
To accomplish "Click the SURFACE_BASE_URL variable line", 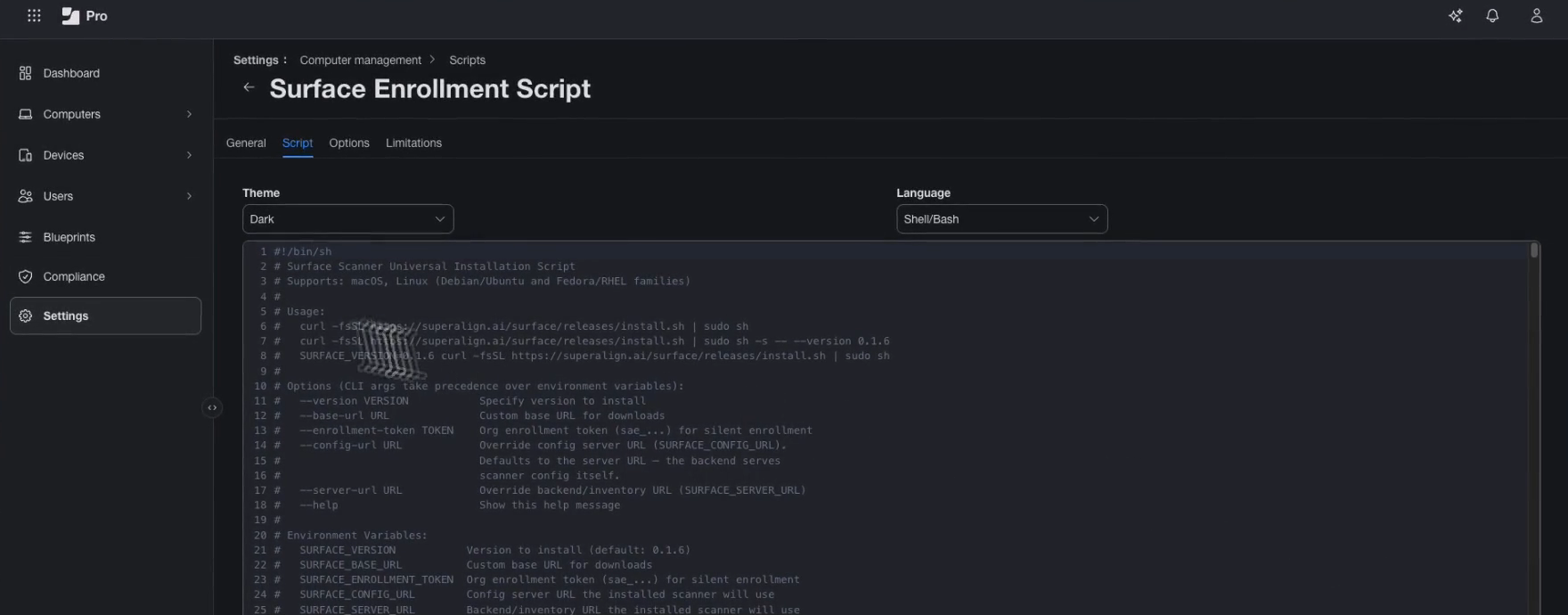I will pyautogui.click(x=463, y=565).
